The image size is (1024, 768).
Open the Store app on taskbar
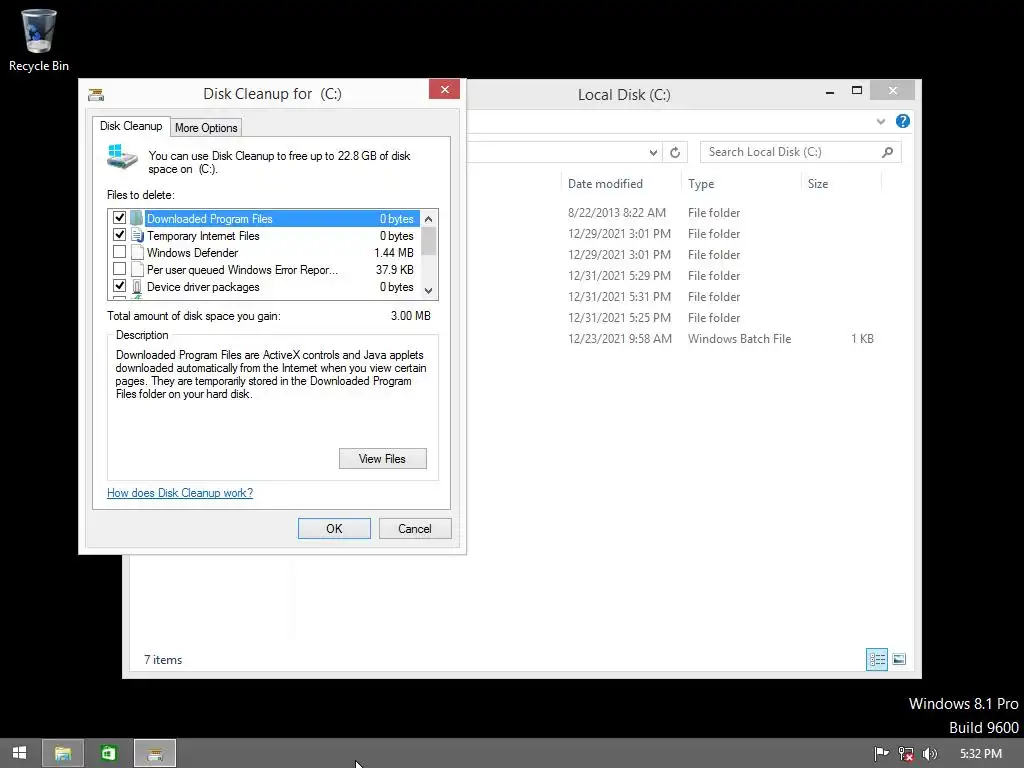click(108, 754)
